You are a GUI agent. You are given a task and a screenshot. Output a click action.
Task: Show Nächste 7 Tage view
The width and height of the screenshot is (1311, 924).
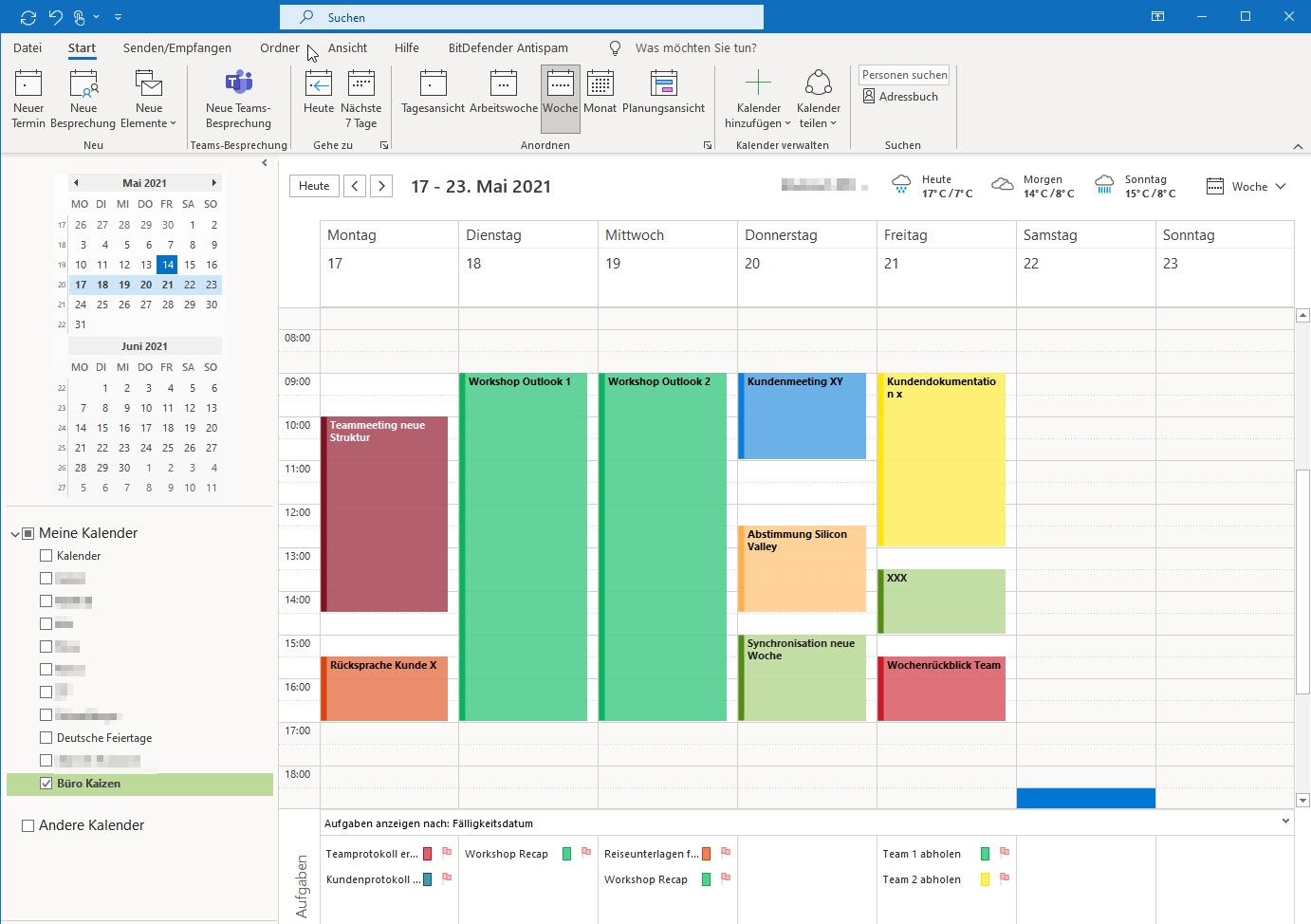point(361,99)
